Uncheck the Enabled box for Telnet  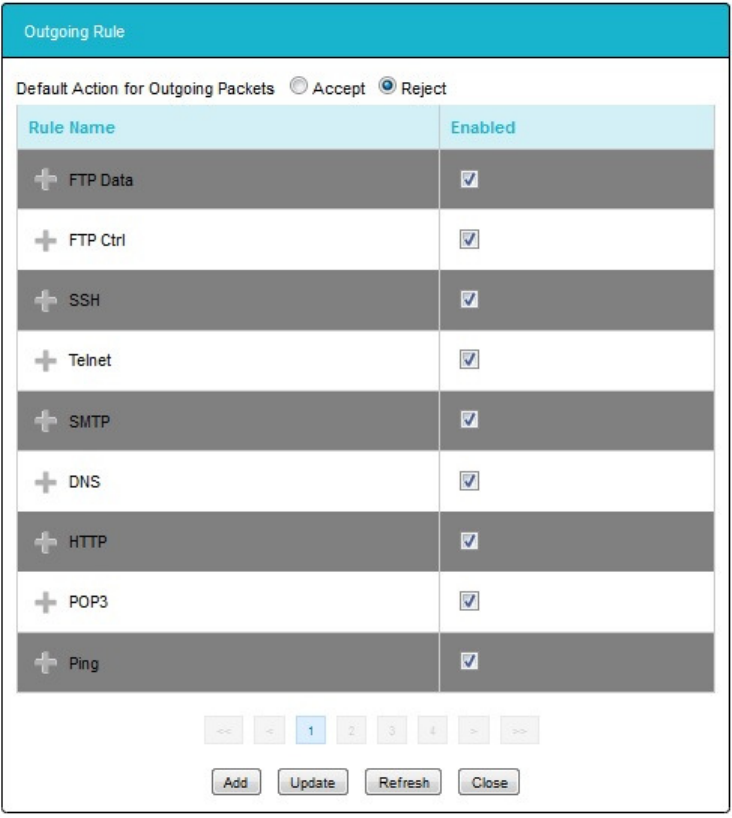click(466, 360)
